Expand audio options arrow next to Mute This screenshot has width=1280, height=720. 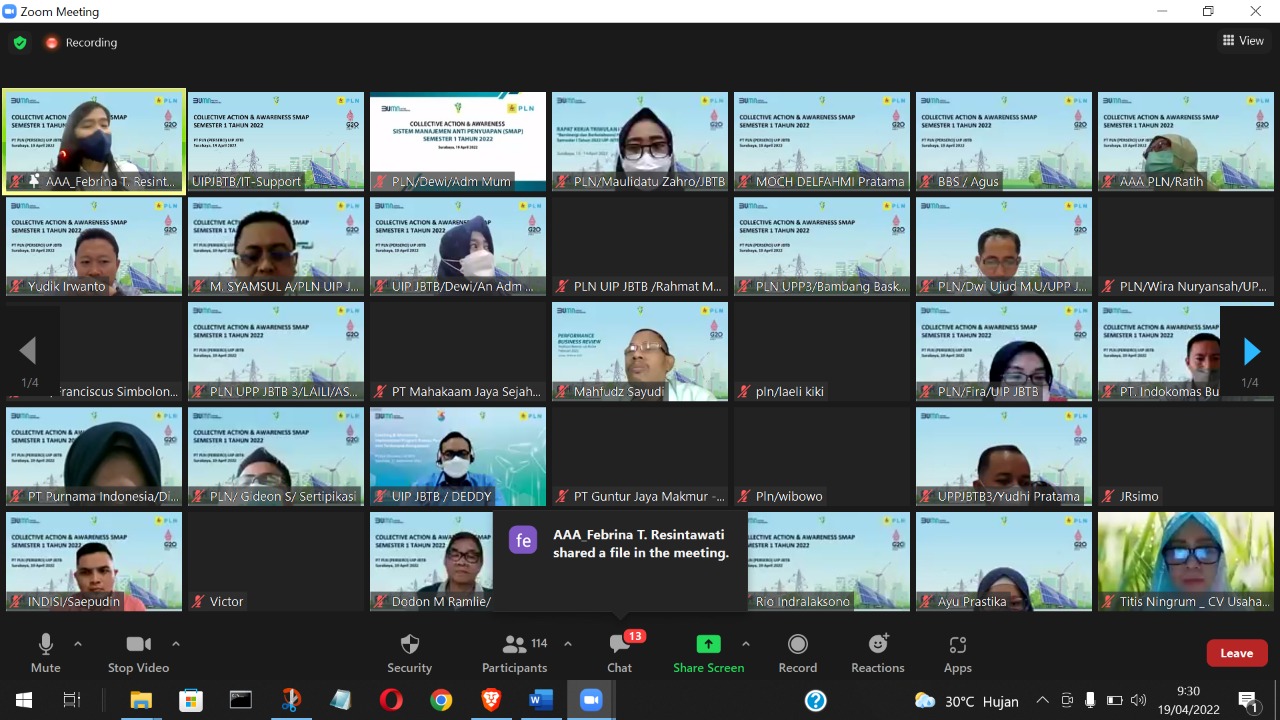tap(78, 644)
